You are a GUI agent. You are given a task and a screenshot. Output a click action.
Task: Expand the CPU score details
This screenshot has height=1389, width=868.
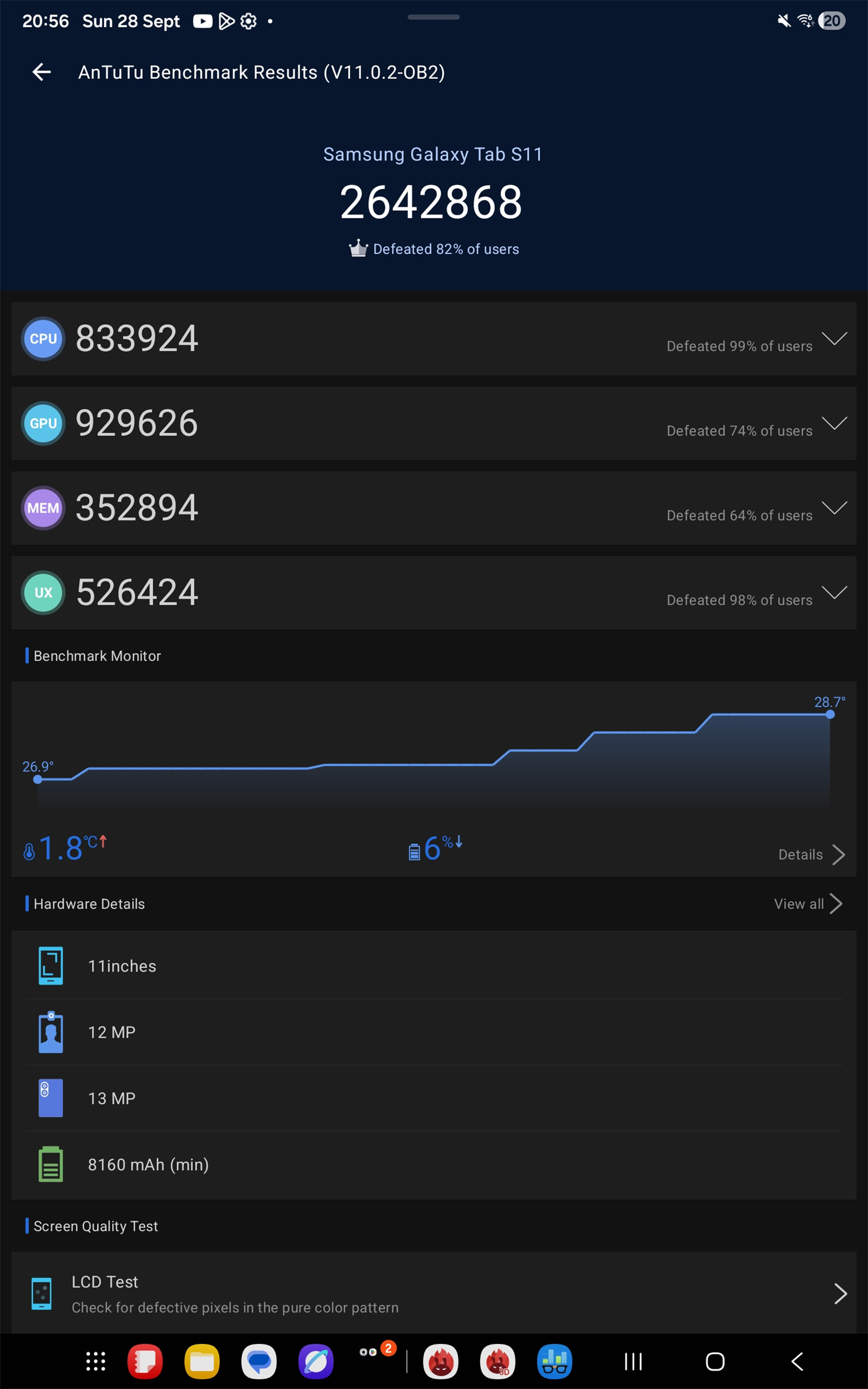pos(834,339)
